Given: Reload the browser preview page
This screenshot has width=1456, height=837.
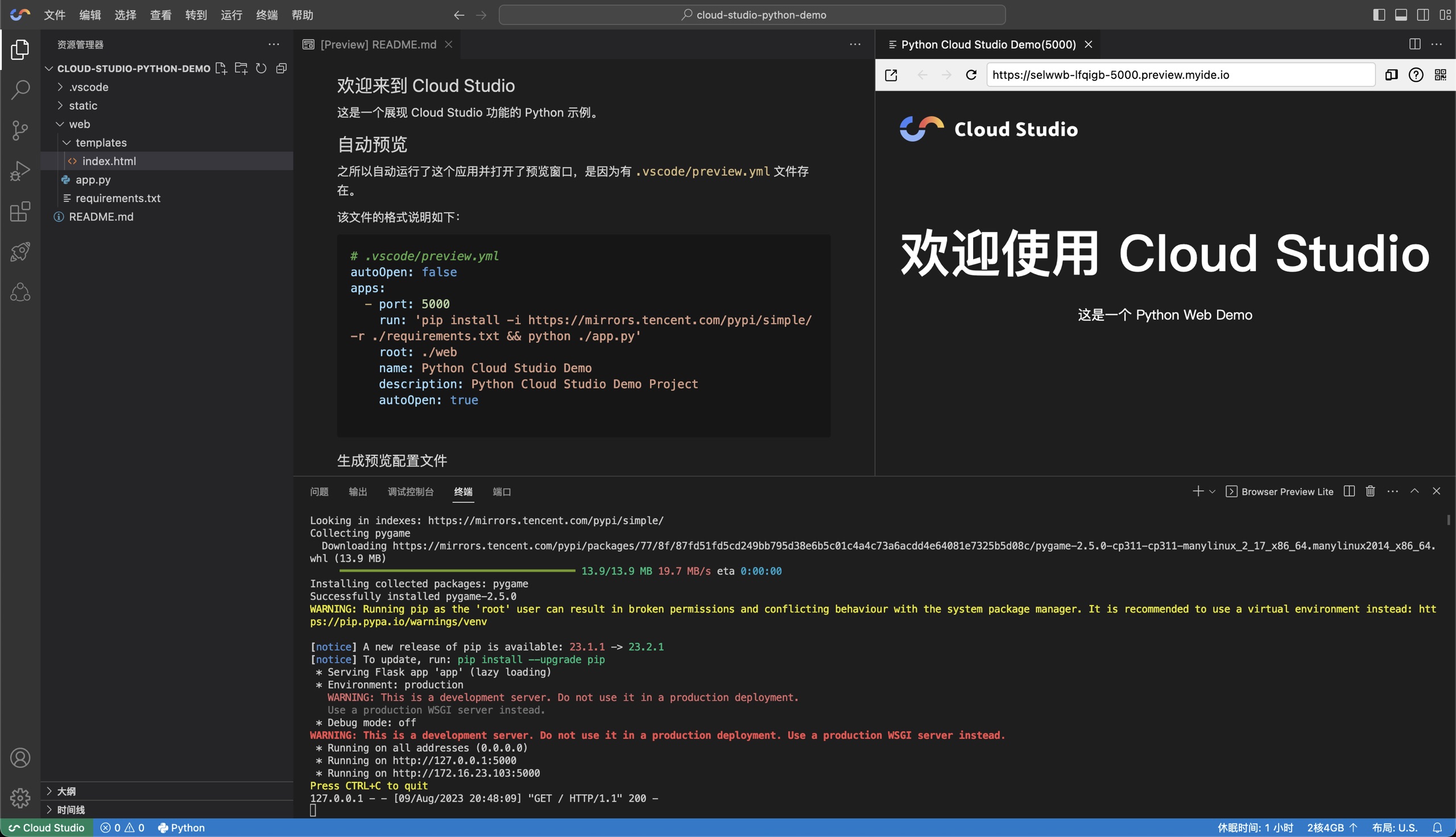Looking at the screenshot, I should click(971, 74).
